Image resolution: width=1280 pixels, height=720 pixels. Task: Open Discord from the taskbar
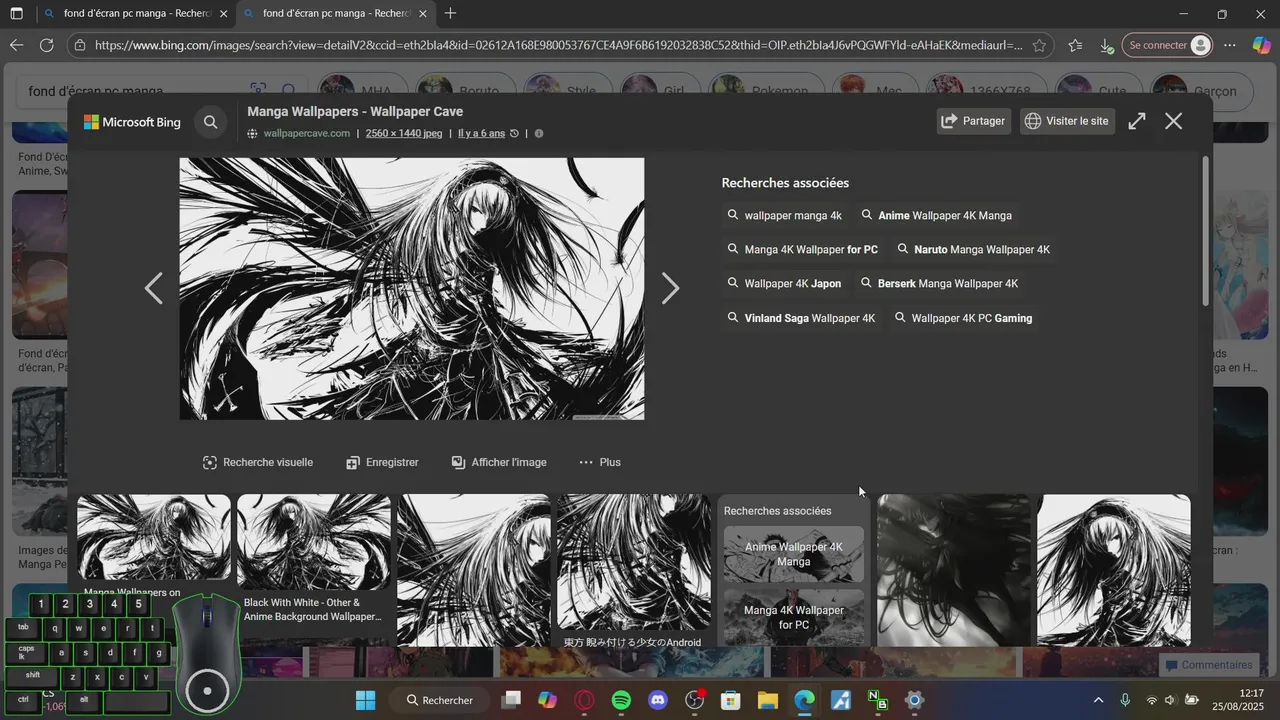tap(658, 700)
